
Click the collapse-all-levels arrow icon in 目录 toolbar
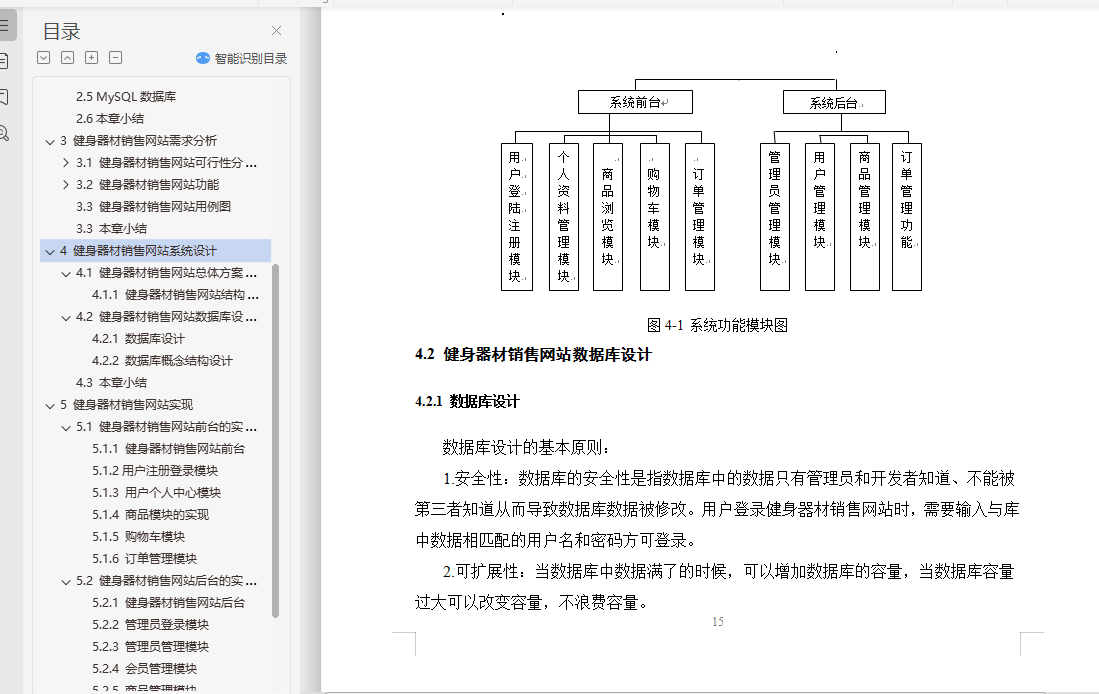67,57
